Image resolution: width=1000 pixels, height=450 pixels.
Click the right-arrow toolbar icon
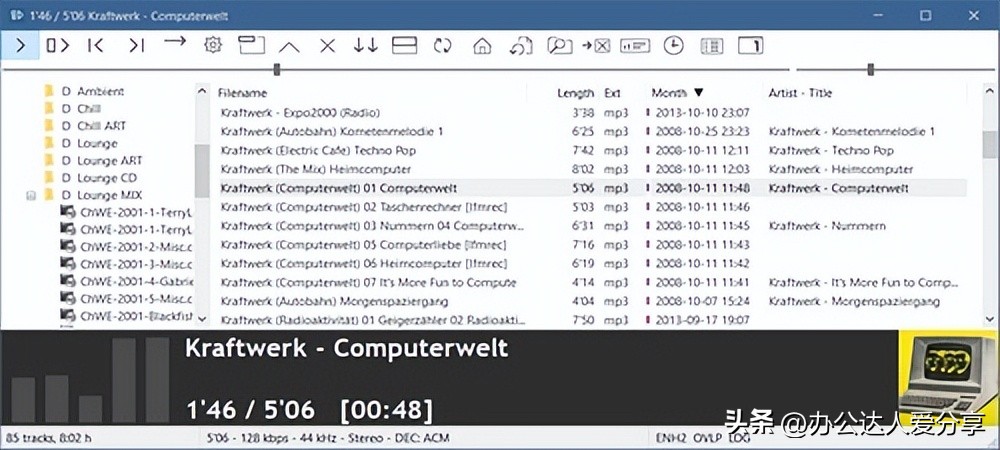pos(175,41)
